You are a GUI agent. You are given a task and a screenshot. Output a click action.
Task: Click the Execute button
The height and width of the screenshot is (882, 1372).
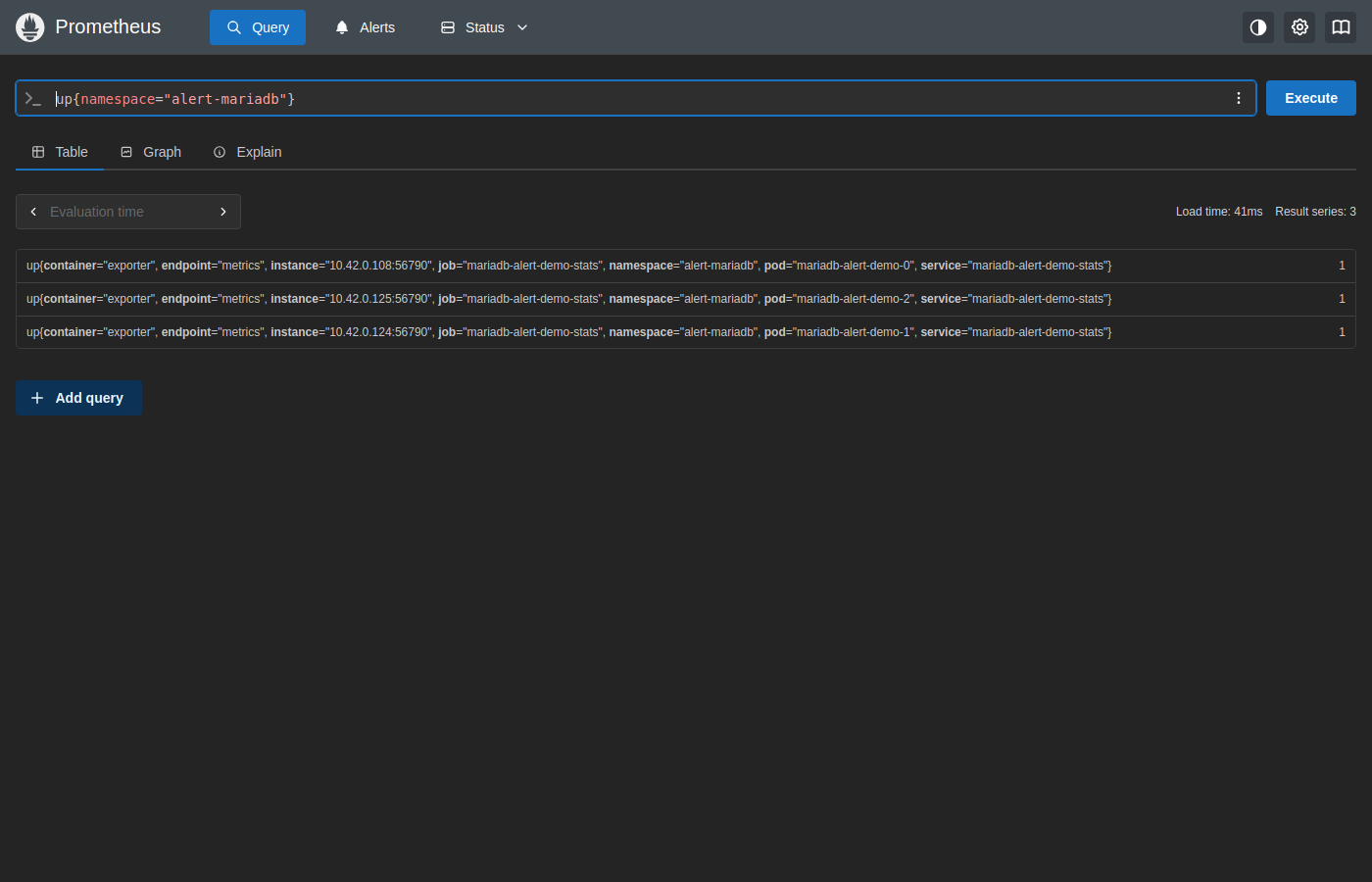coord(1311,98)
